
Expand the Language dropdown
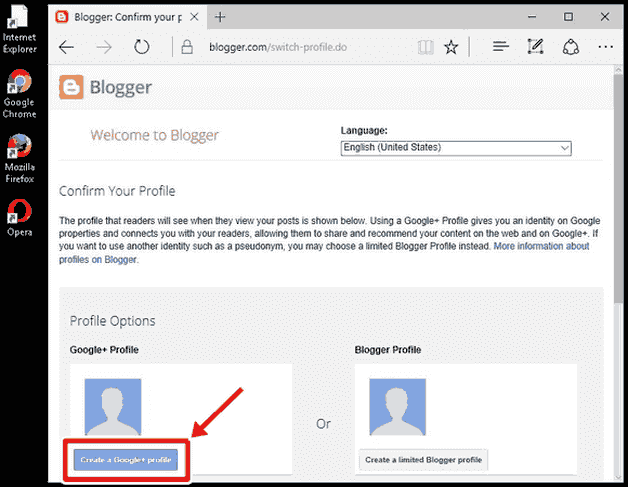[x=456, y=148]
